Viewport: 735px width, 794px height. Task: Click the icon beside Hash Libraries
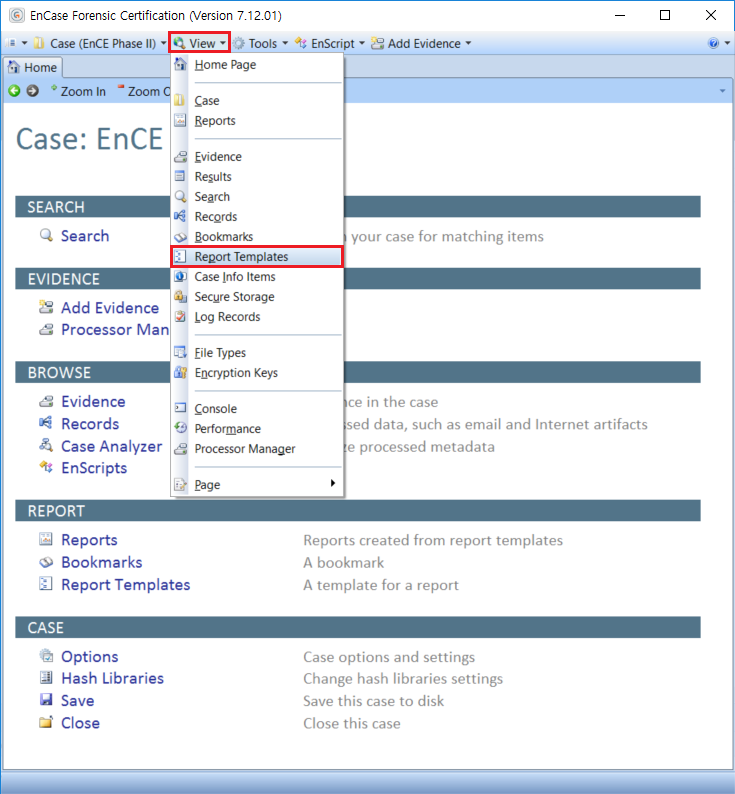[46, 678]
